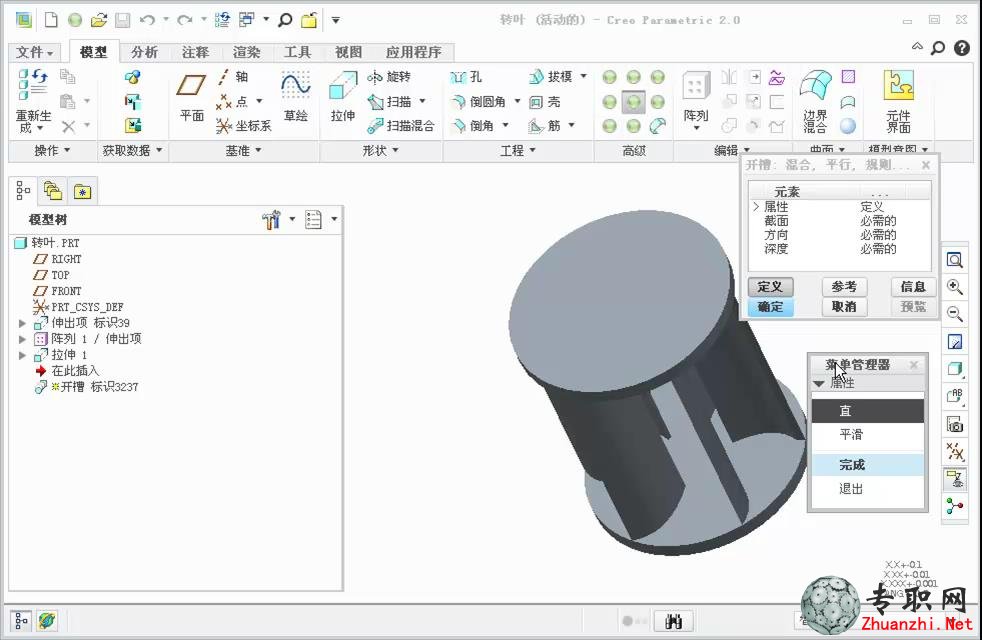Screen dimensions: 982x640
Task: Select the 扫描混合 (Swept Blend) tool
Action: (x=401, y=126)
